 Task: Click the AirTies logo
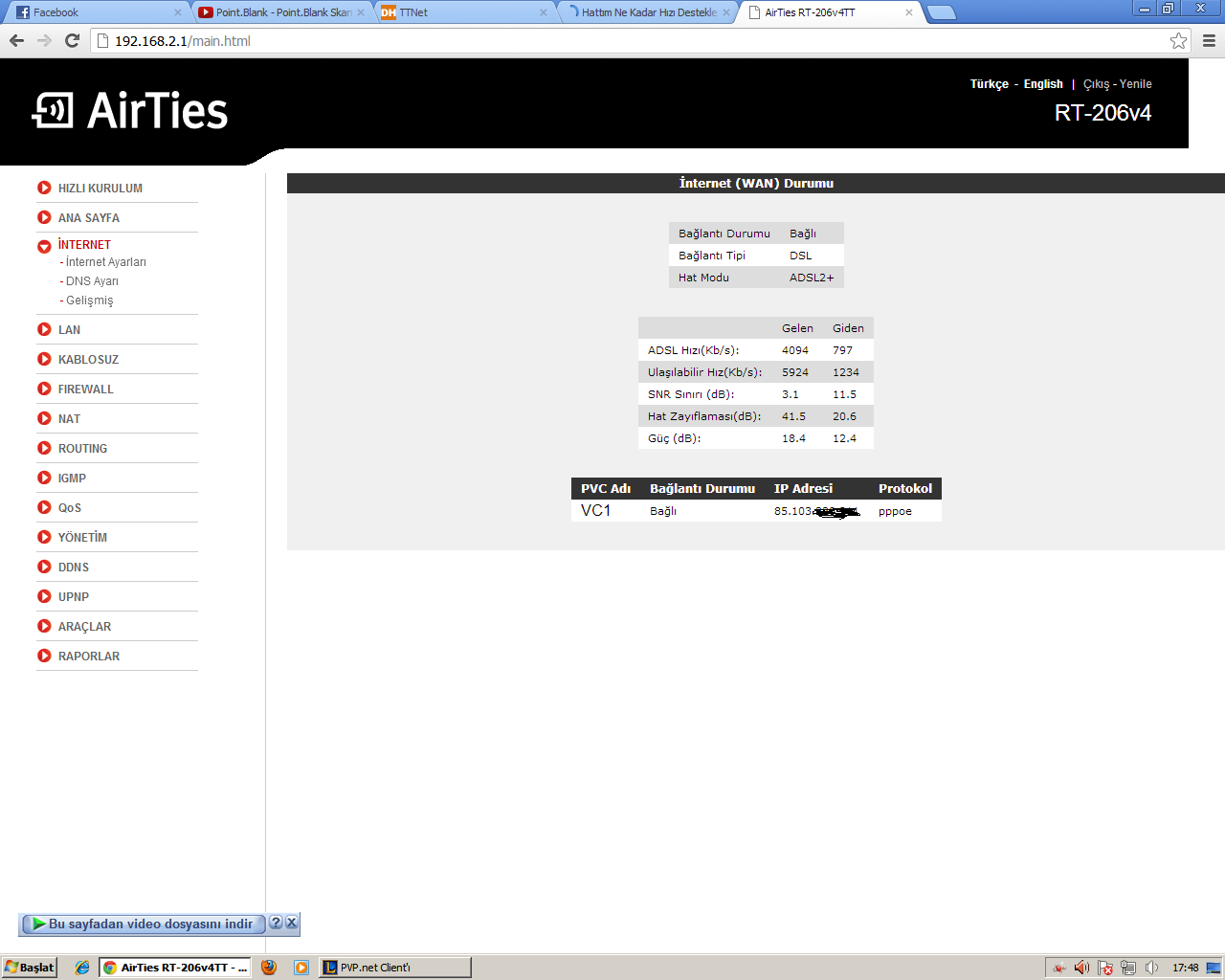130,111
